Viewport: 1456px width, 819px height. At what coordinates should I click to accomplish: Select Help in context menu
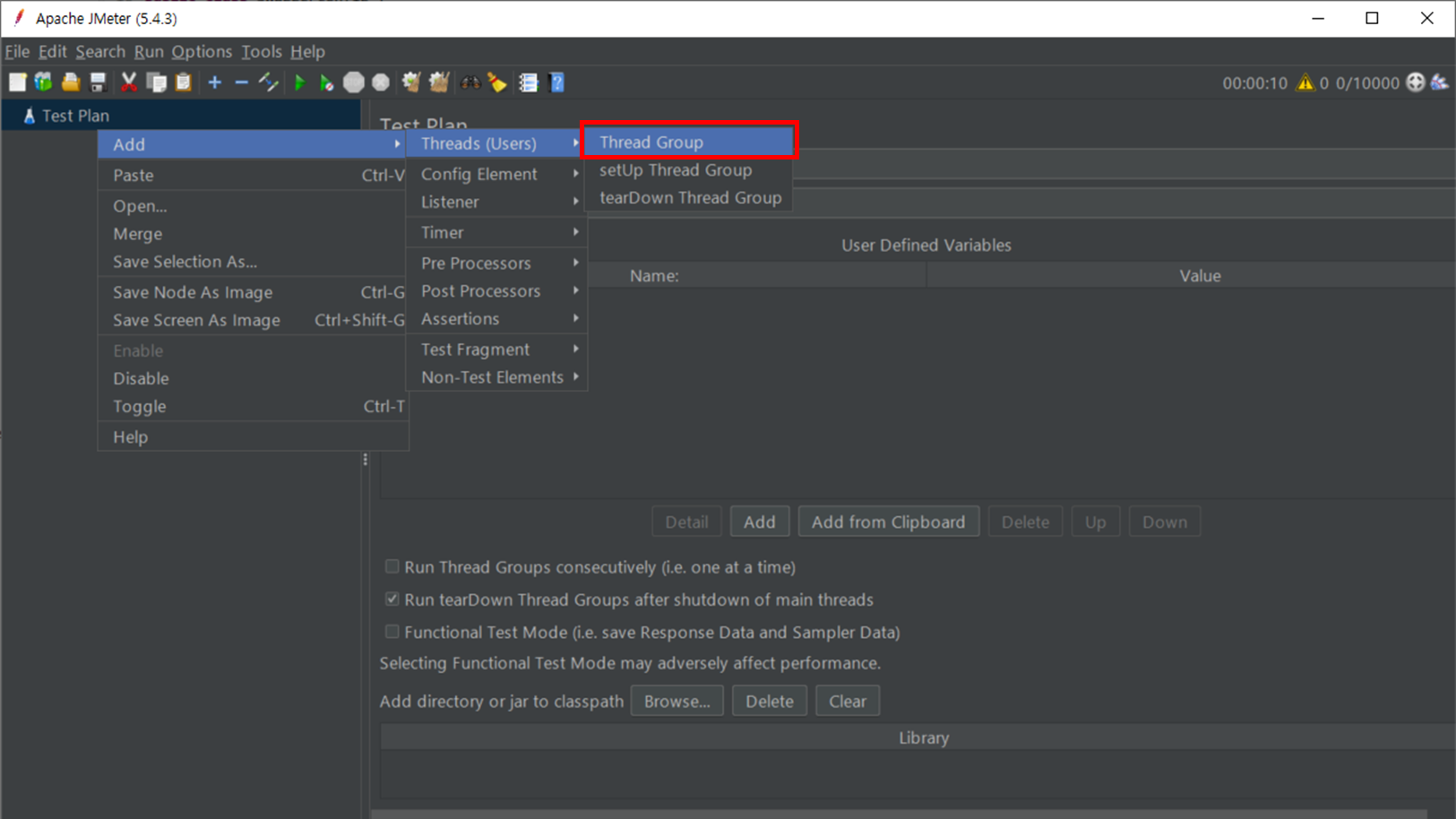(253, 436)
